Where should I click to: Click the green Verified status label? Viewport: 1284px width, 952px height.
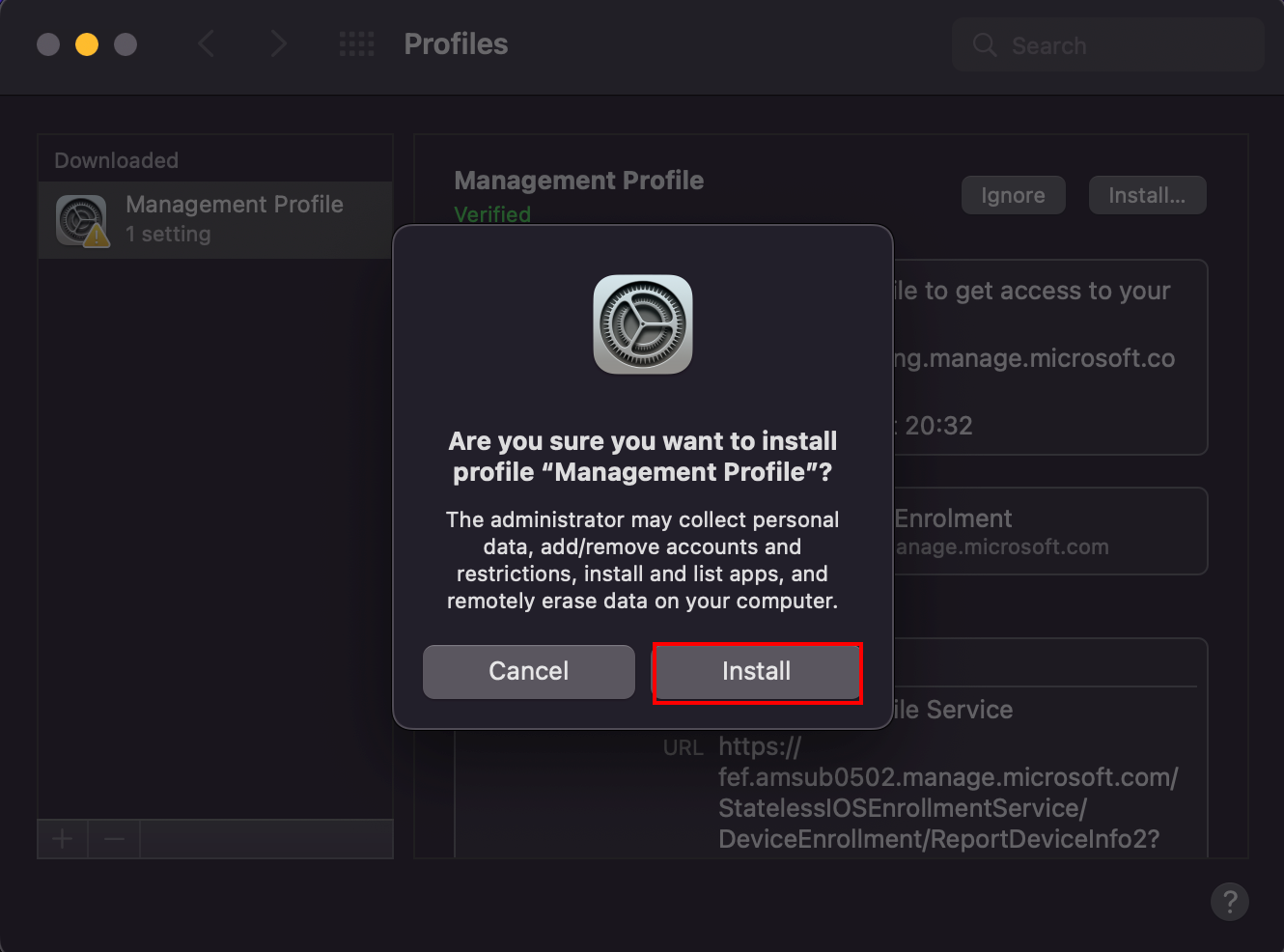[x=492, y=214]
